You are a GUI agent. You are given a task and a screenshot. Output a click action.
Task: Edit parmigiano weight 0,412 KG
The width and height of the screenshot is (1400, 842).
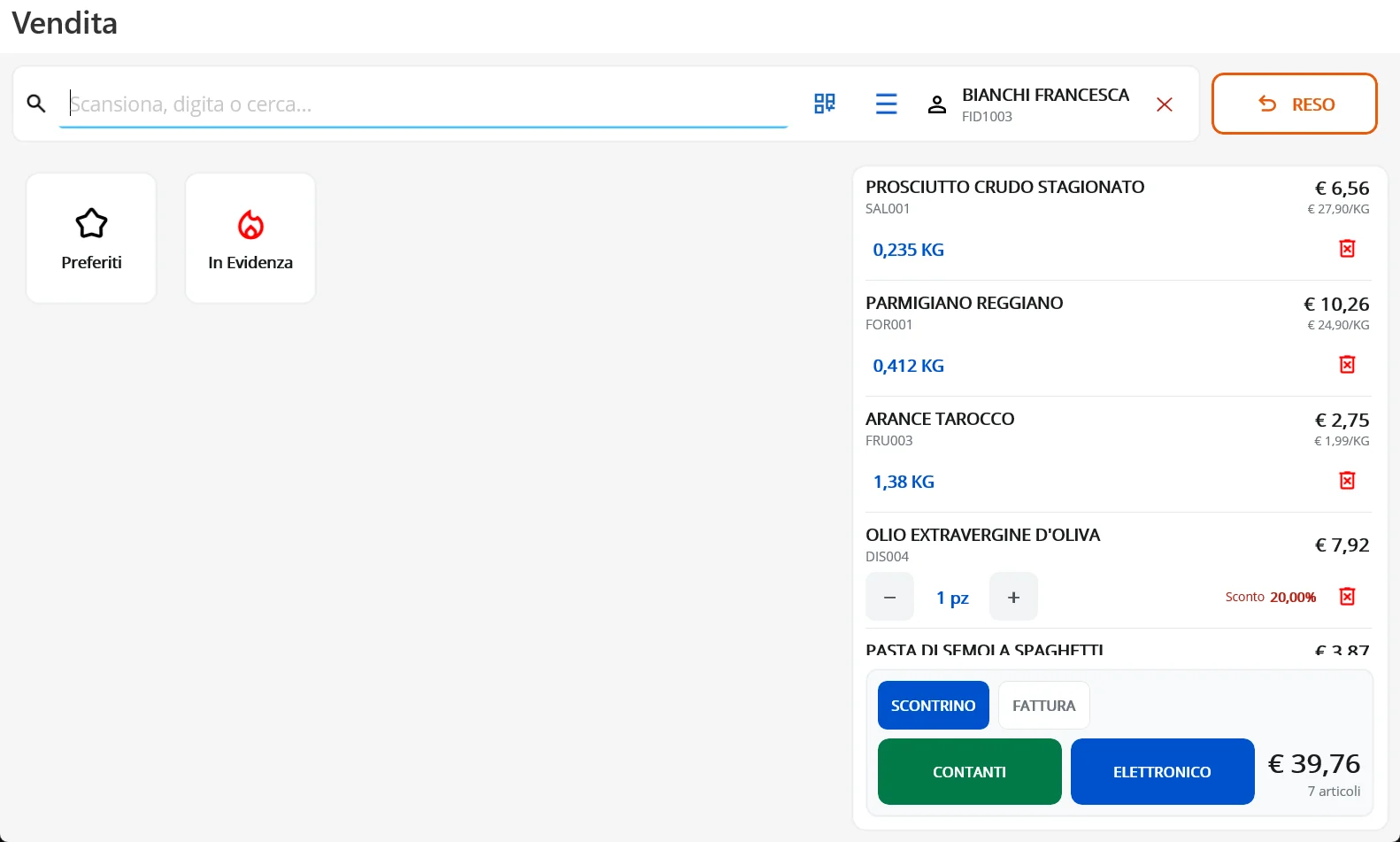(x=908, y=366)
